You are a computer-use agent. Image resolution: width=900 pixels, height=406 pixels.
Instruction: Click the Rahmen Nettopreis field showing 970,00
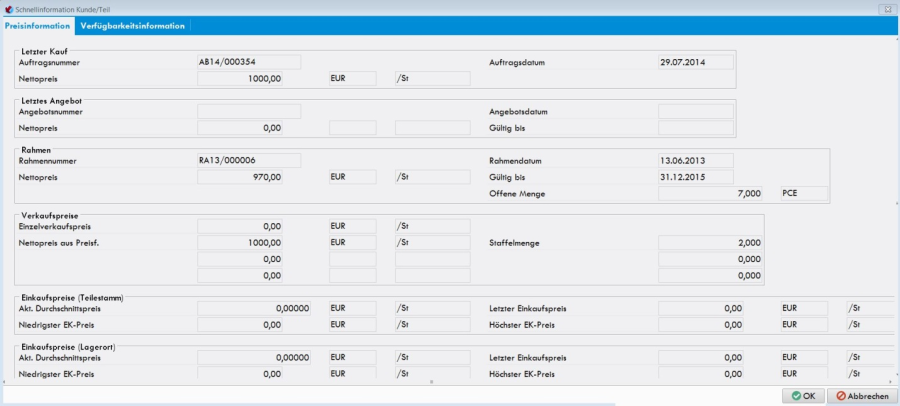click(x=240, y=176)
